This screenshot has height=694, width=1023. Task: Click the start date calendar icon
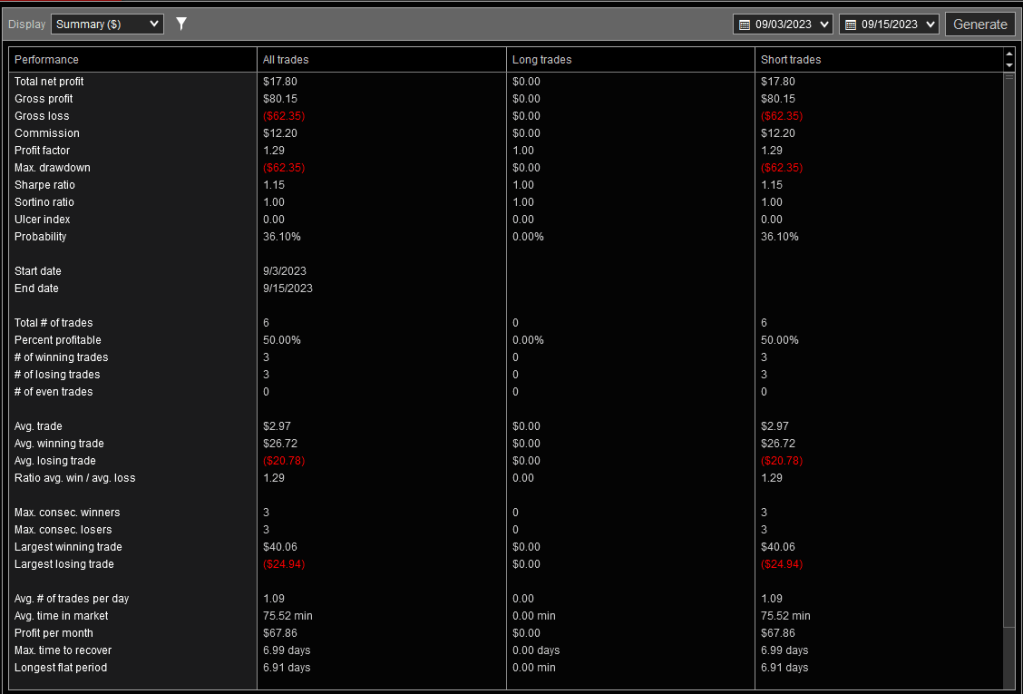(x=744, y=24)
